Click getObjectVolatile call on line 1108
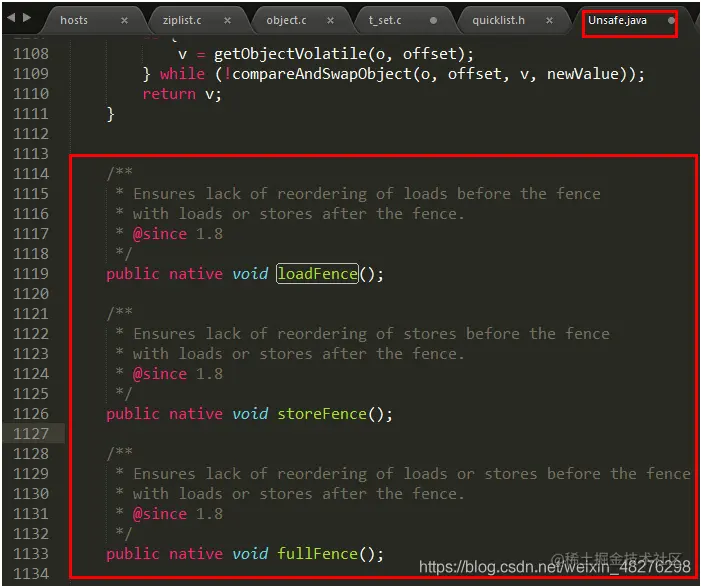 [290, 54]
